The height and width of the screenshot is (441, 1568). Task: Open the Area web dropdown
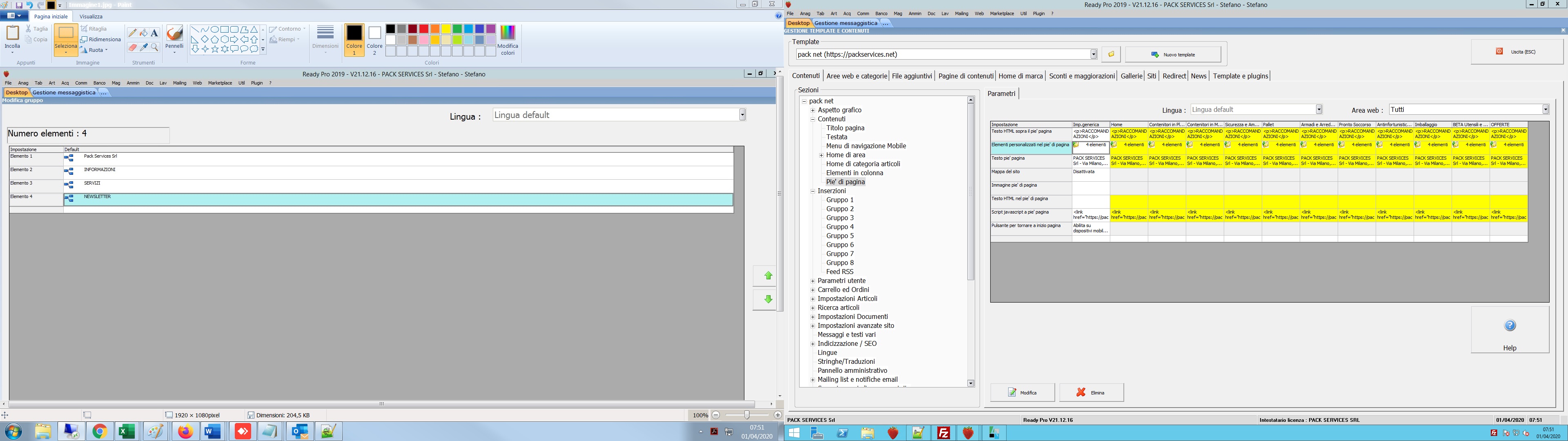pyautogui.click(x=1545, y=110)
